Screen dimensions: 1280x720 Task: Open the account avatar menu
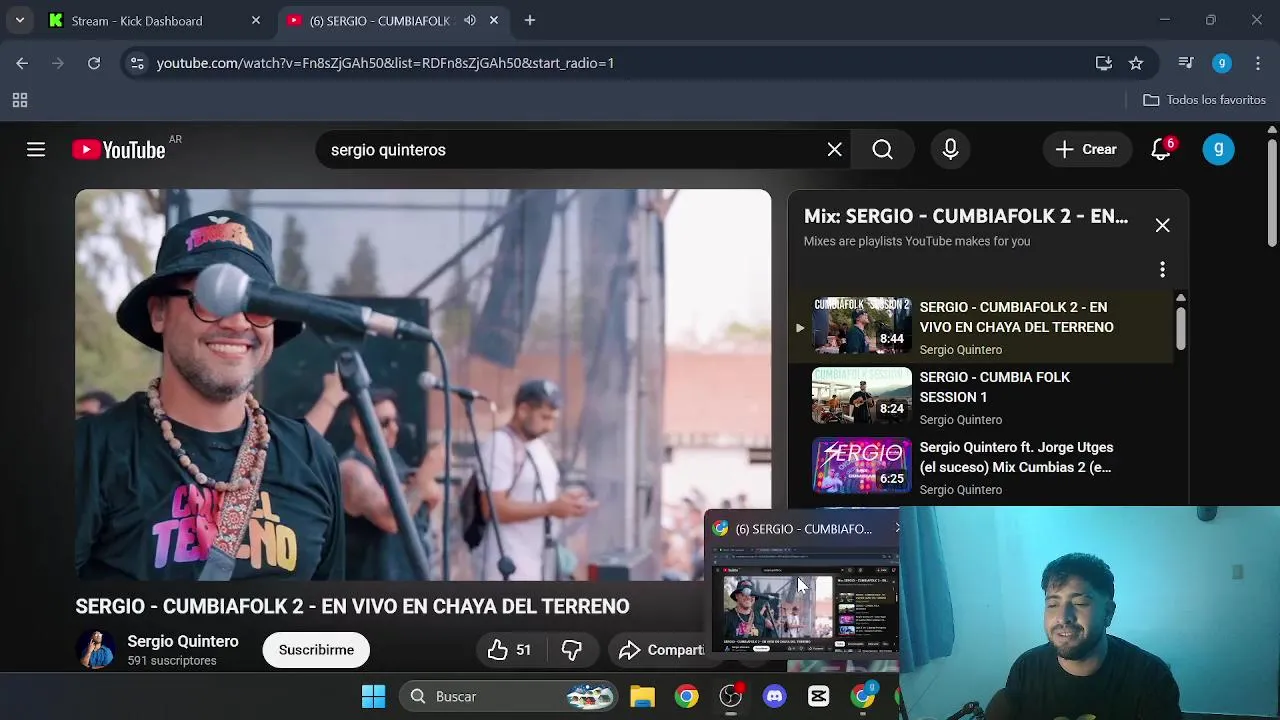(x=1218, y=150)
